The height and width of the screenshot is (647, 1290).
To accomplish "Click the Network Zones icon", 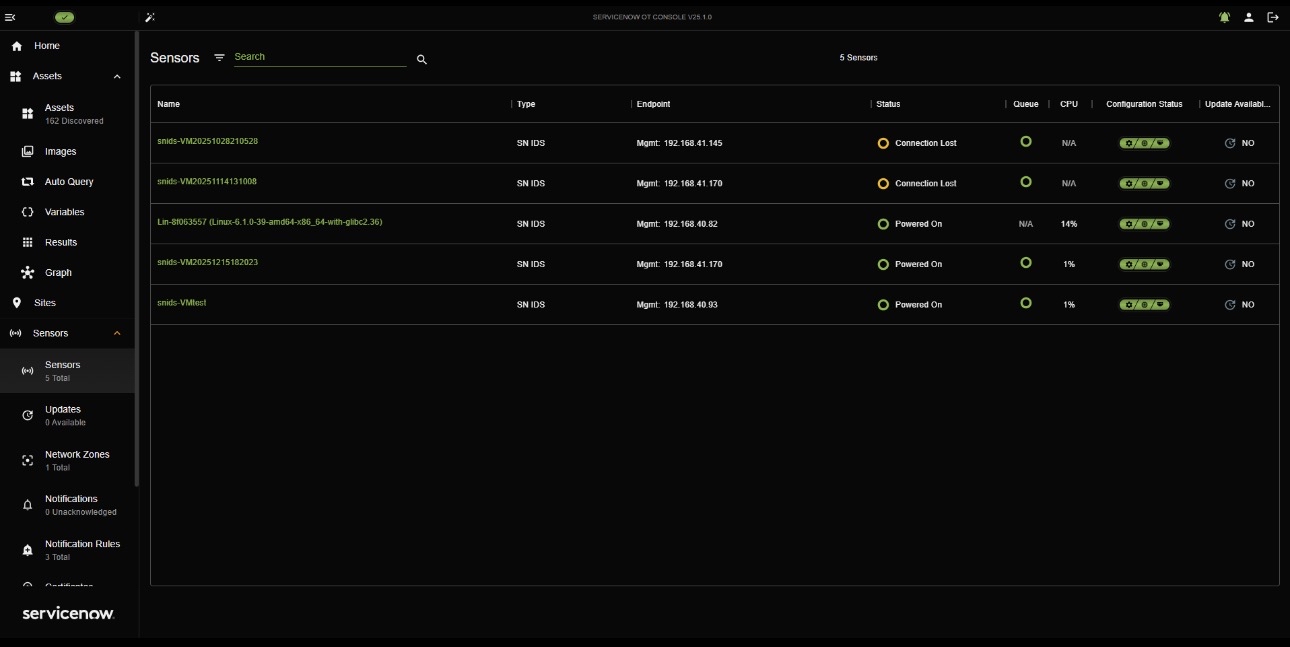I will click(28, 460).
